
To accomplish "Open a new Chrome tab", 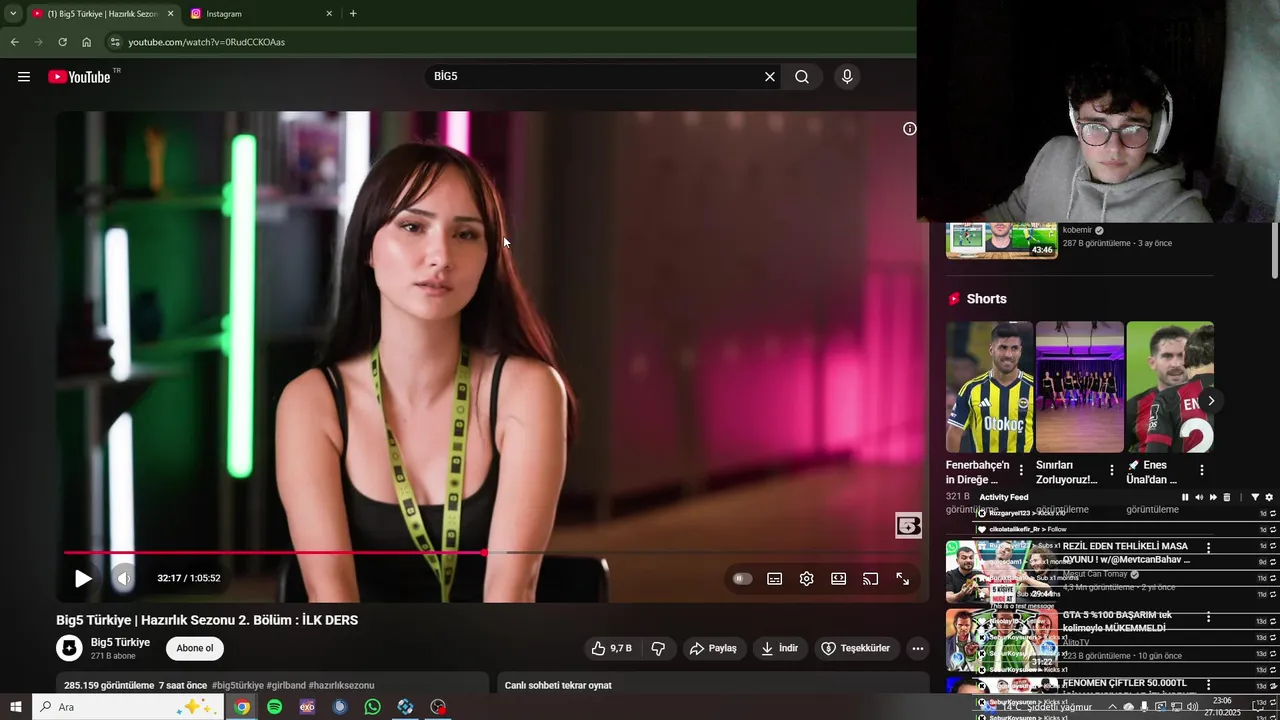I will (x=353, y=14).
